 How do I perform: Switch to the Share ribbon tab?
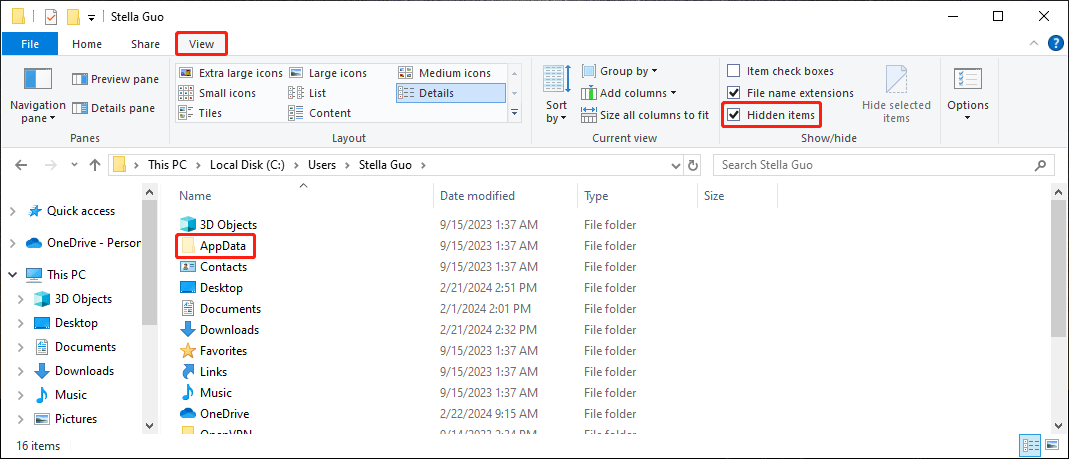(145, 44)
